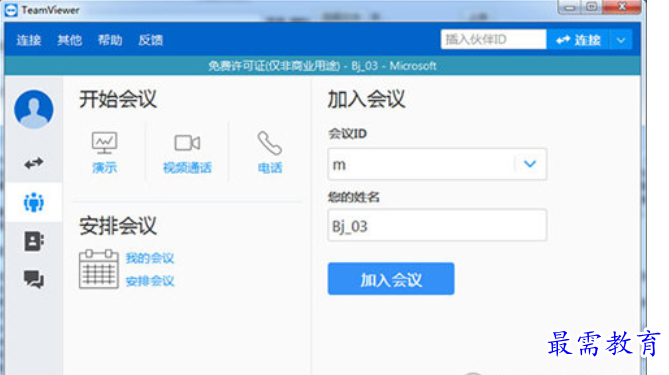The image size is (669, 375).
Task: Click the user profile avatar icon
Action: click(x=34, y=109)
